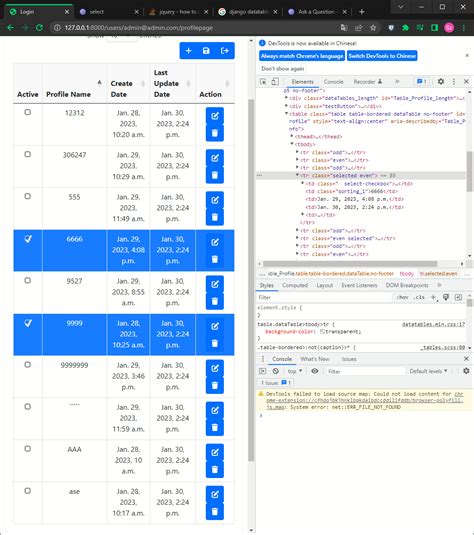Check the Active box for 12312
This screenshot has width=474, height=535.
click(28, 112)
